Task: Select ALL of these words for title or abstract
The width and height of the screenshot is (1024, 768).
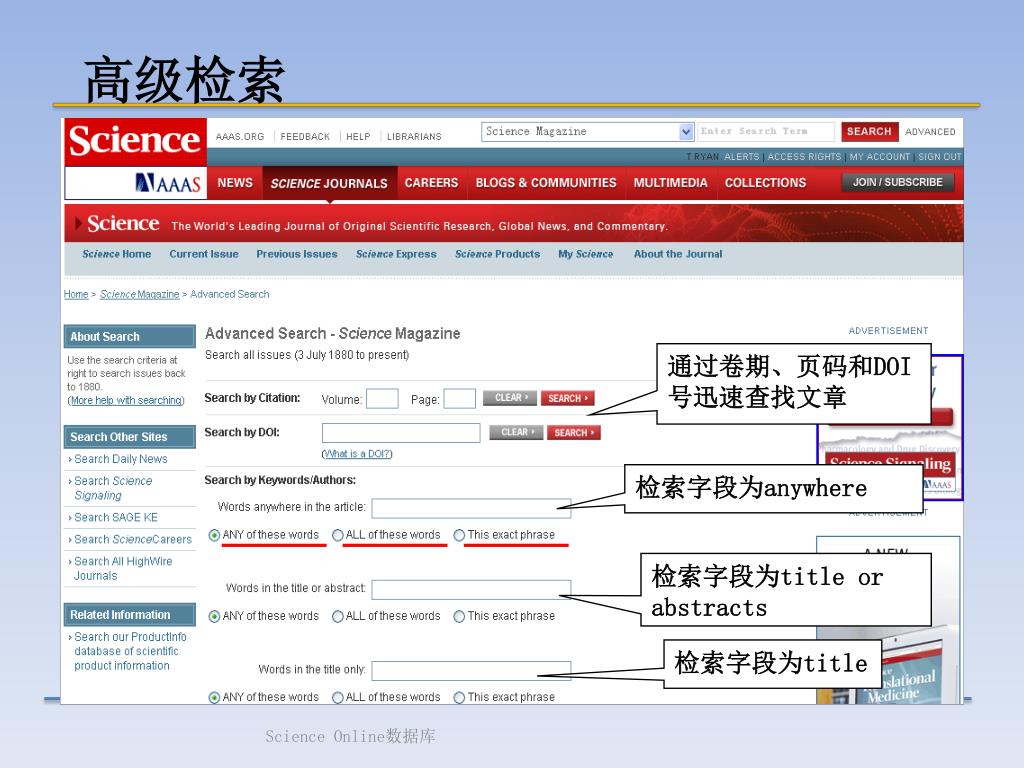Action: click(x=338, y=616)
